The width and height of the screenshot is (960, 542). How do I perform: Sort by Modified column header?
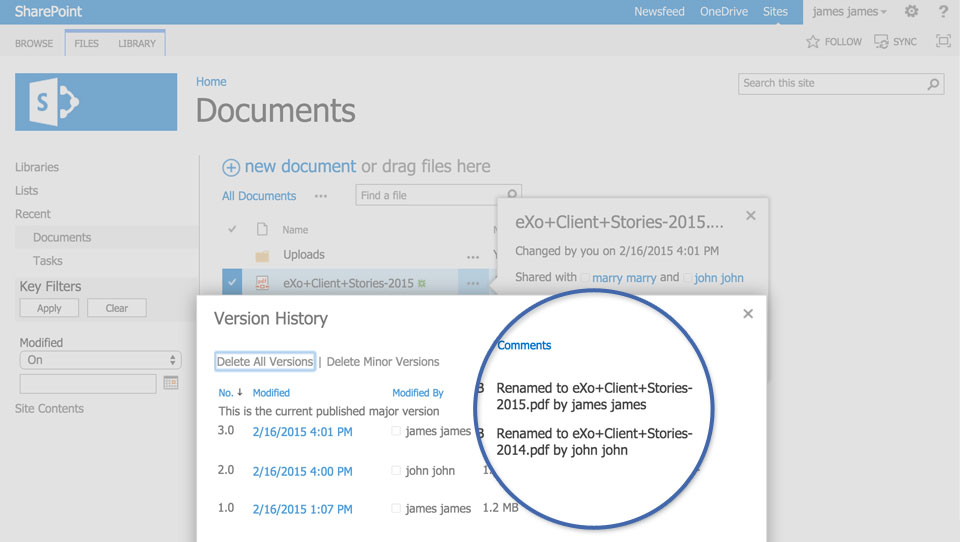coord(271,393)
